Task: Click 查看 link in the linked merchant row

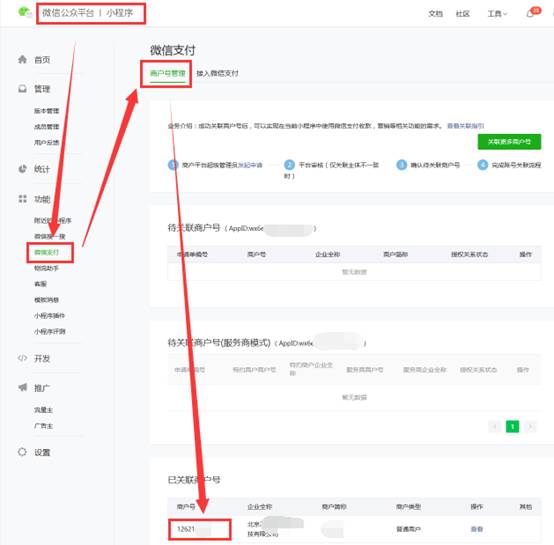Action: pyautogui.click(x=477, y=529)
